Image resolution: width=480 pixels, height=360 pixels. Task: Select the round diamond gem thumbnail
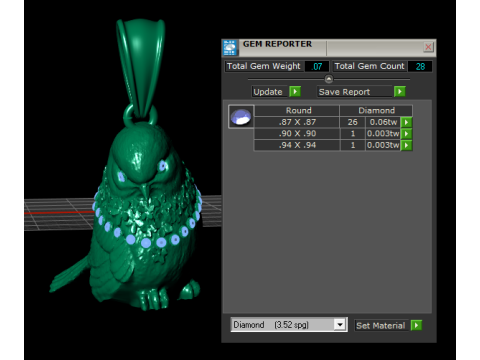coord(241,117)
